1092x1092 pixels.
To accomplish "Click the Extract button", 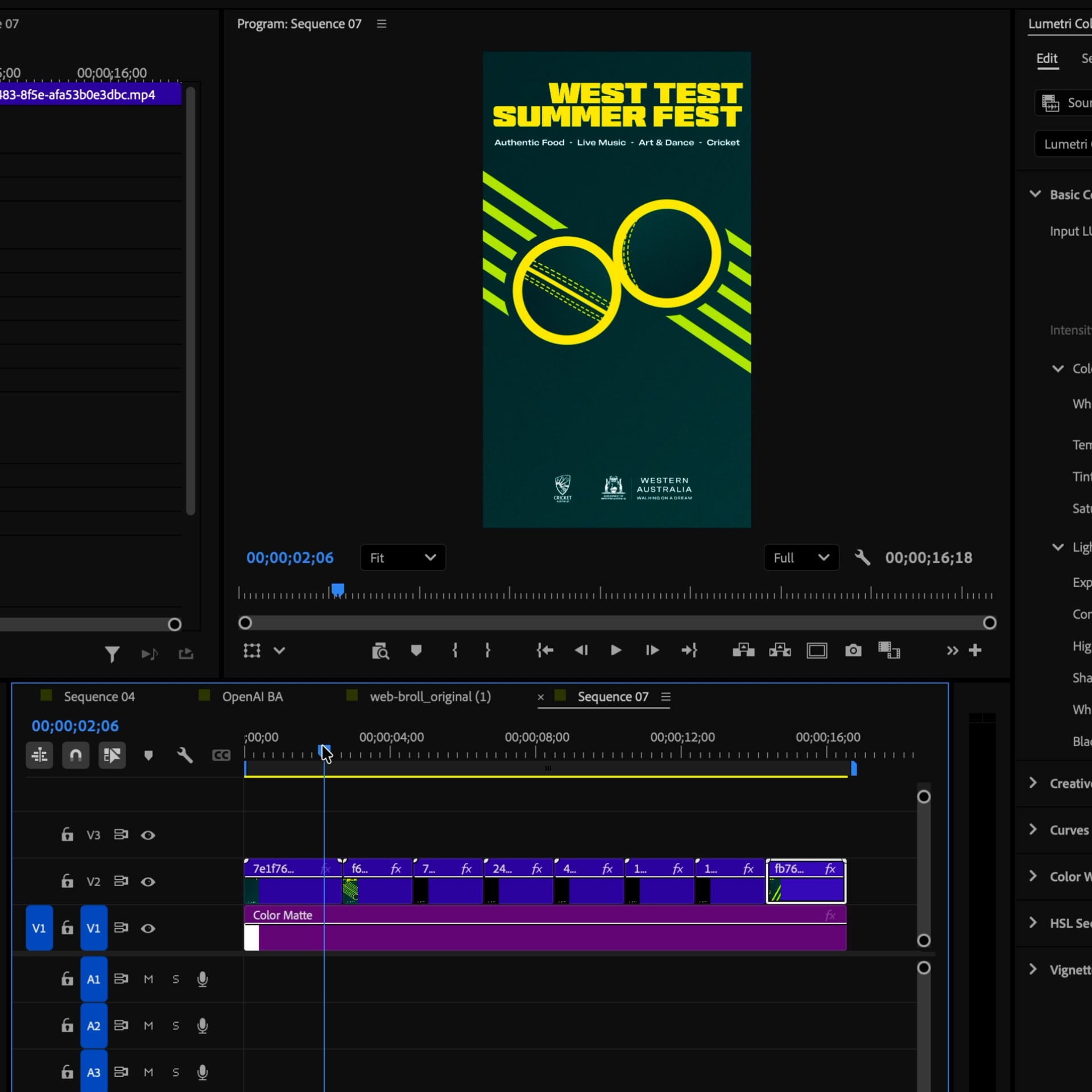I will tap(780, 650).
